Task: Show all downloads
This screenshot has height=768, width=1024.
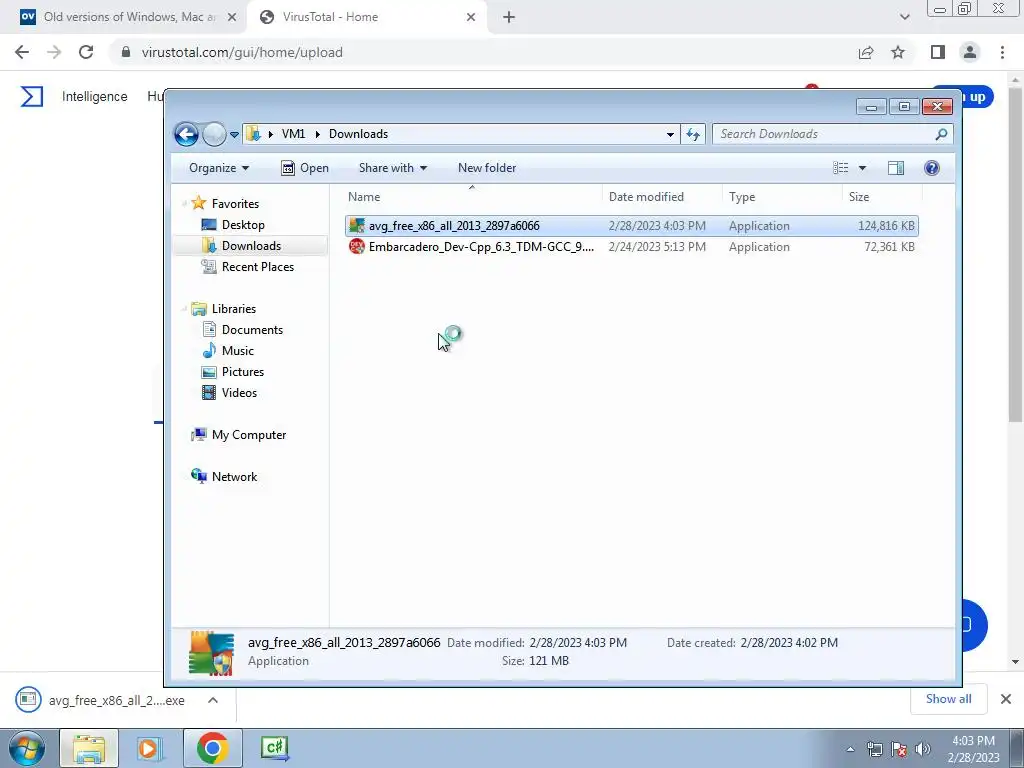Action: 948,699
